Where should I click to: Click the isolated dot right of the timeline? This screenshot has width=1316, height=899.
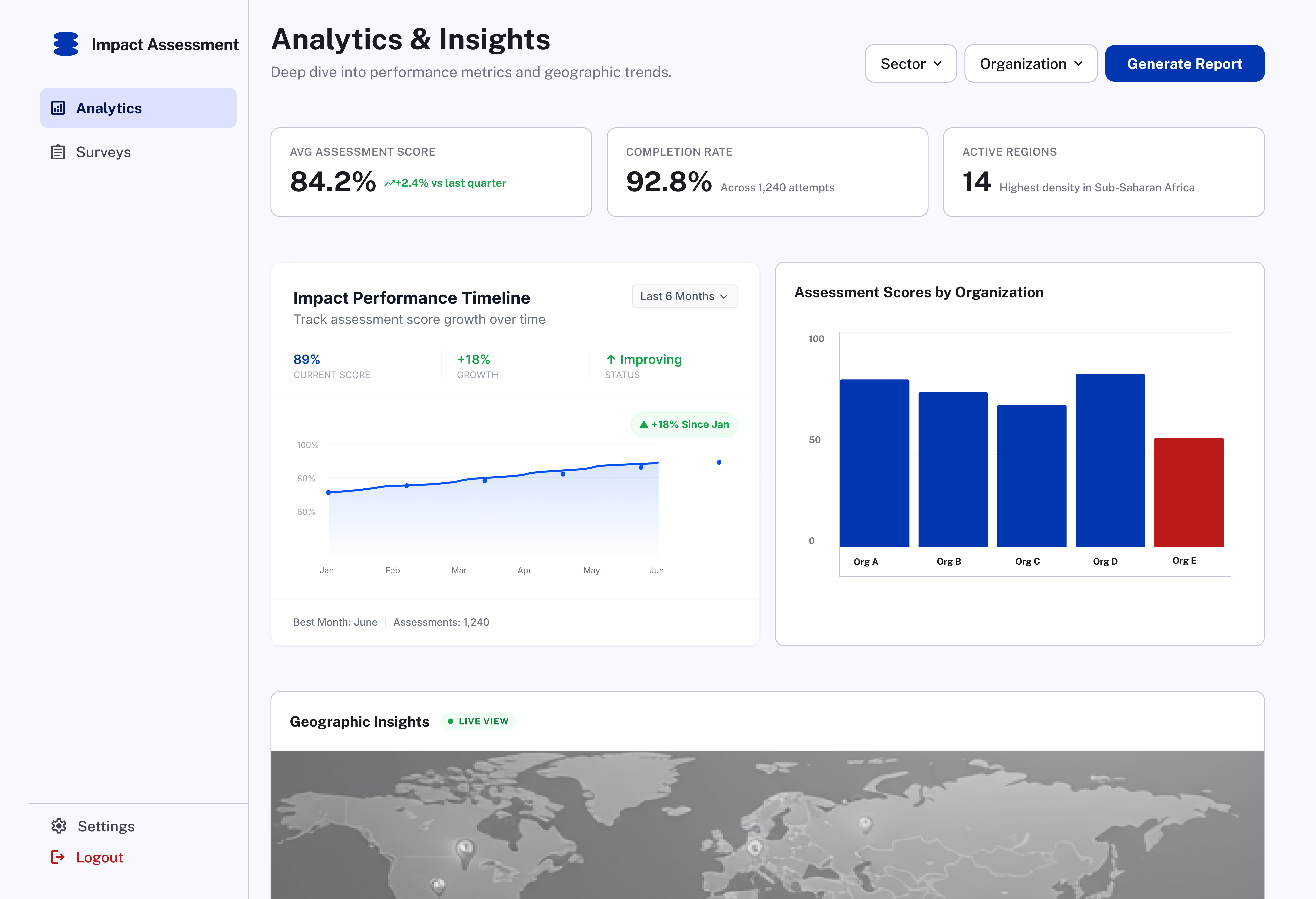point(719,462)
